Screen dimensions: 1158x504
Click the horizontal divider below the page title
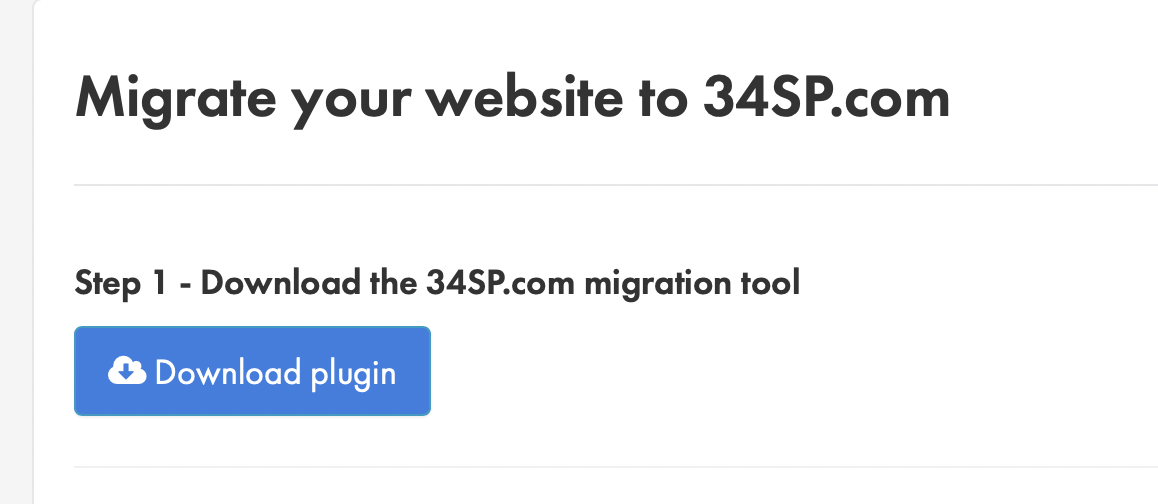click(616, 185)
